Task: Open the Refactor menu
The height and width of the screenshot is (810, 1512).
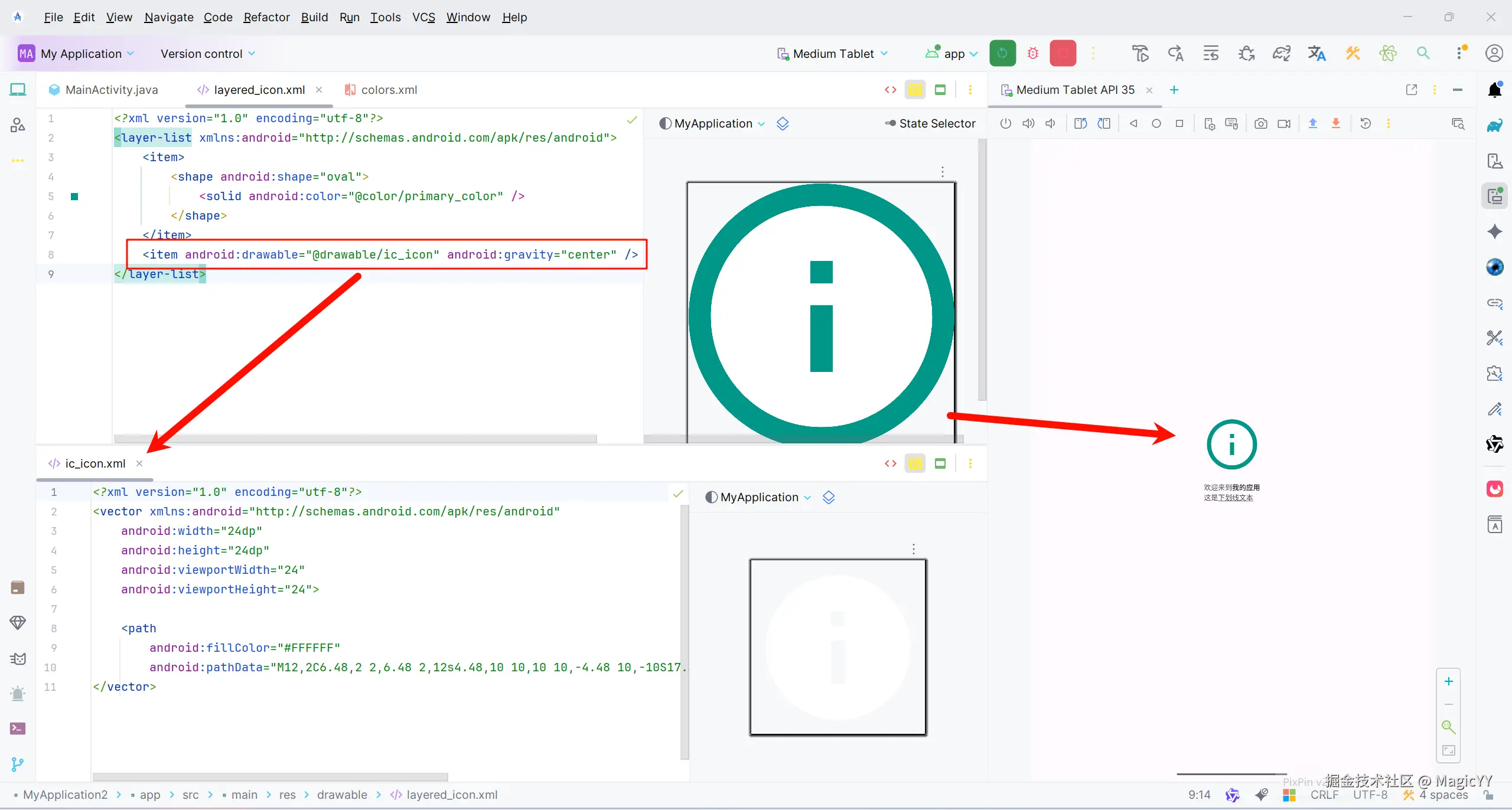Action: (266, 17)
